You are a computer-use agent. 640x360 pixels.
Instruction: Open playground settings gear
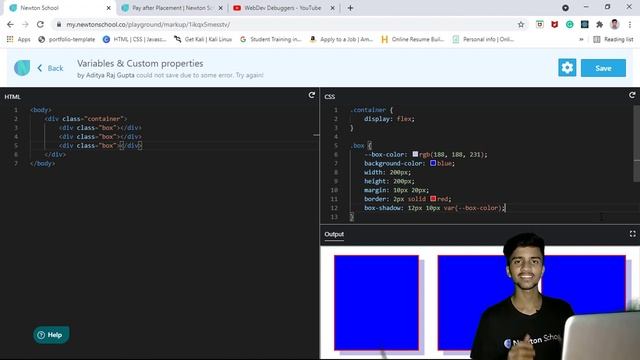click(x=567, y=68)
